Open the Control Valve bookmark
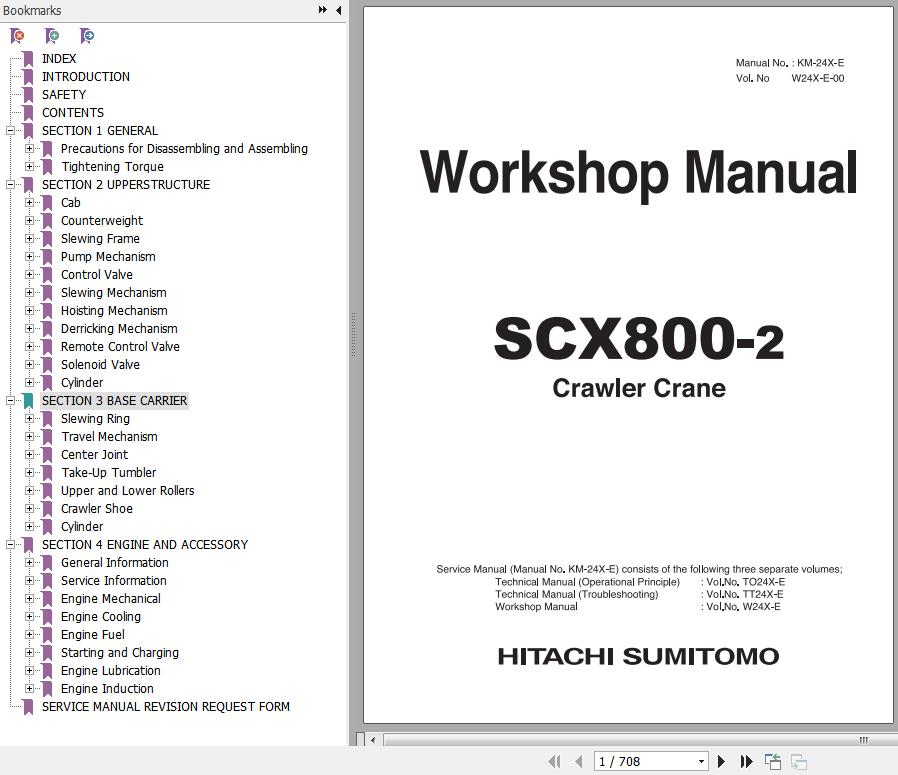This screenshot has height=775, width=898. coord(97,274)
